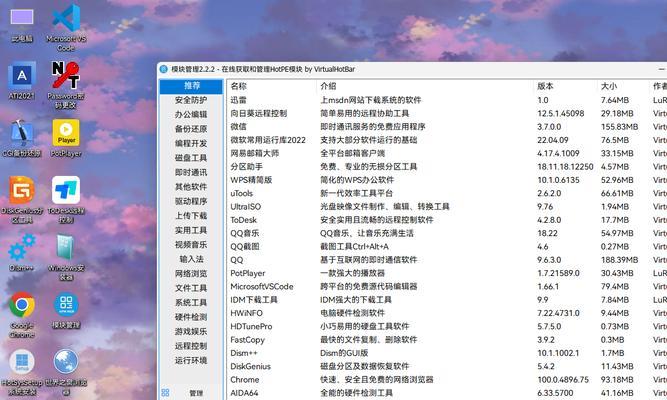Image resolution: width=667 pixels, height=400 pixels.
Task: Select the 微软常用运行库2022 row
Action: tap(447, 140)
